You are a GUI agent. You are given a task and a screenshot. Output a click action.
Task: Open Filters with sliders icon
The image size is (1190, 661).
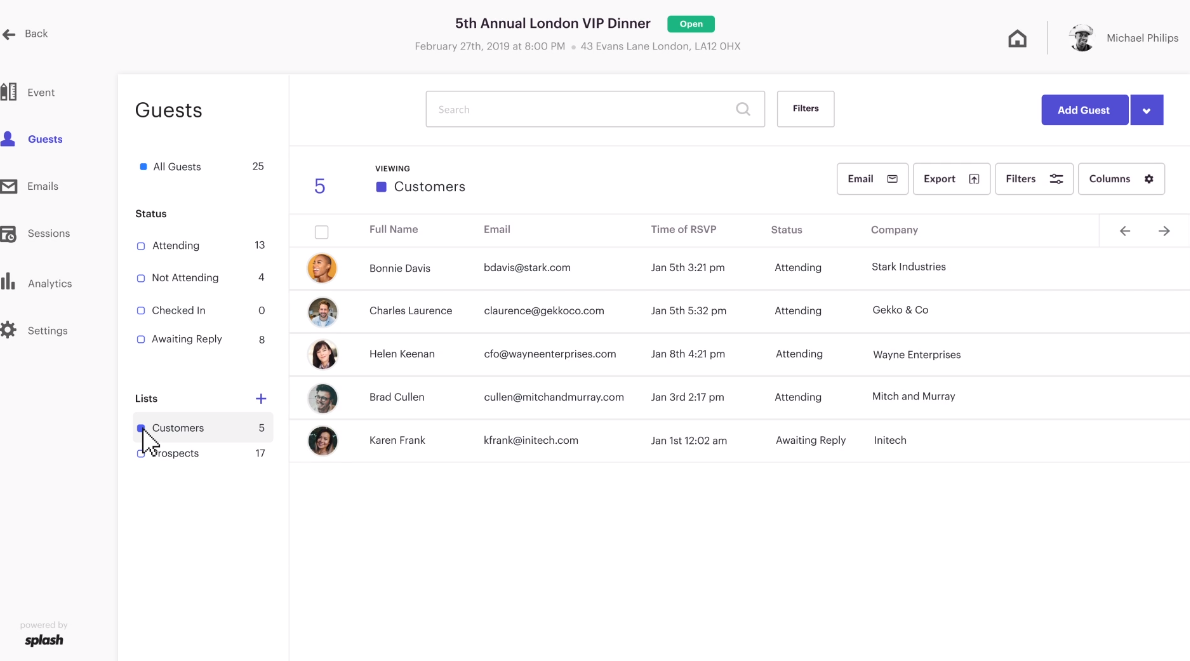click(1034, 179)
